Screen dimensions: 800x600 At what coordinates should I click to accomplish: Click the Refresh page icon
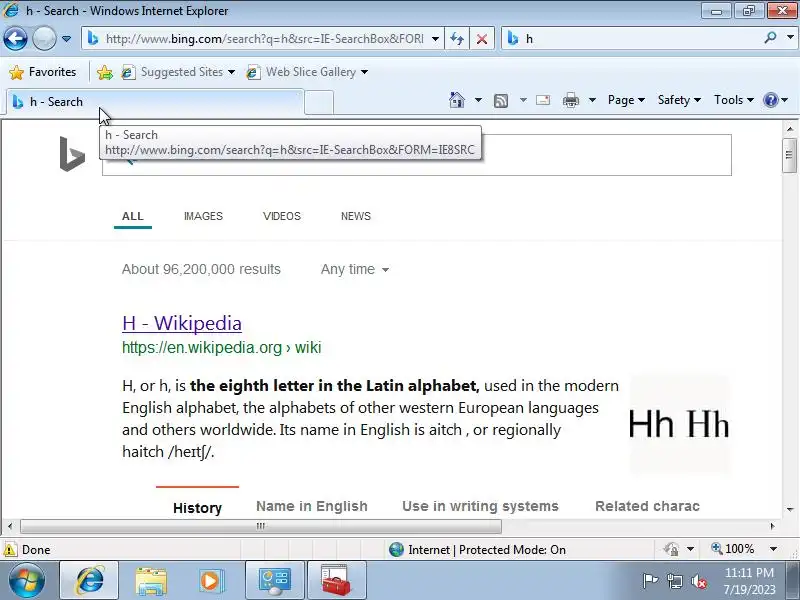[x=457, y=39]
